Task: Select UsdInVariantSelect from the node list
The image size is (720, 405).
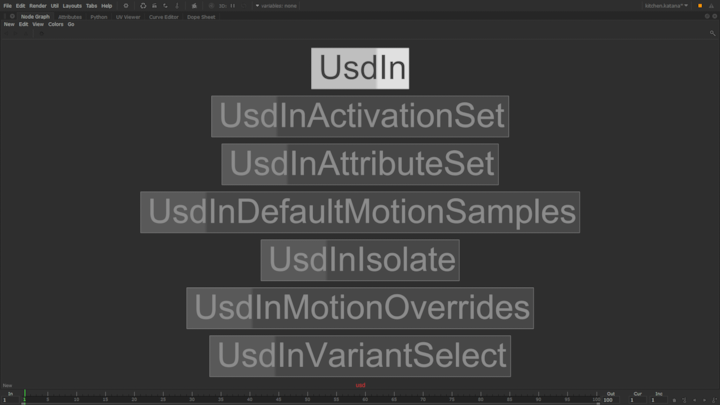Action: (x=360, y=356)
